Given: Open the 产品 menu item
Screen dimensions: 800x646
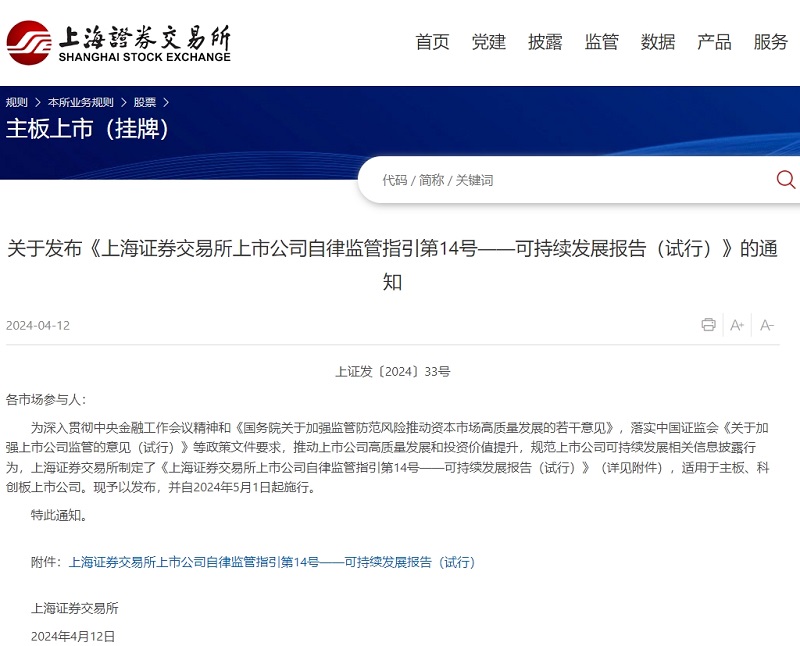Looking at the screenshot, I should [x=713, y=43].
